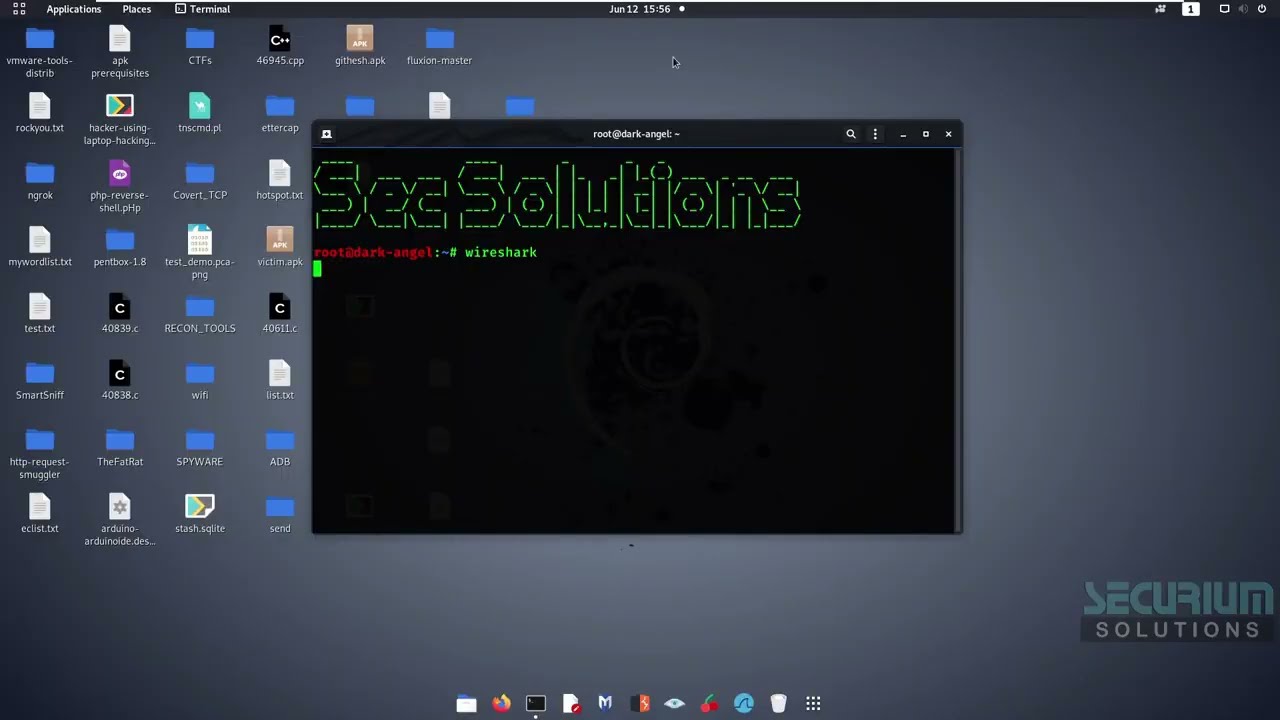Screen dimensions: 1280x720
Task: Select stash.sqlite file
Action: (200, 514)
